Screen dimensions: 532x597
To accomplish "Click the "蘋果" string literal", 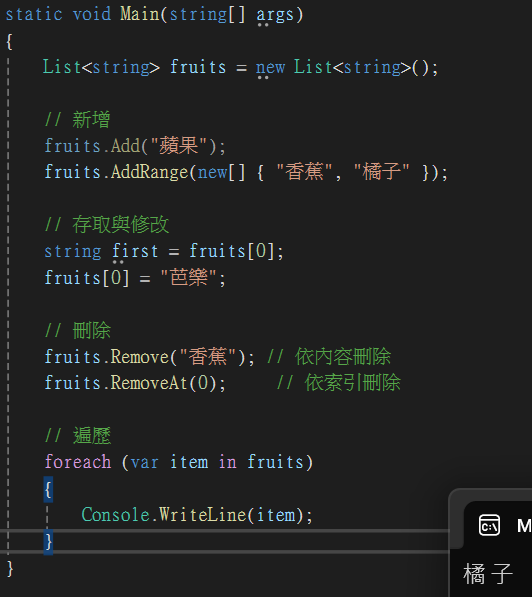I will pyautogui.click(x=179, y=146).
